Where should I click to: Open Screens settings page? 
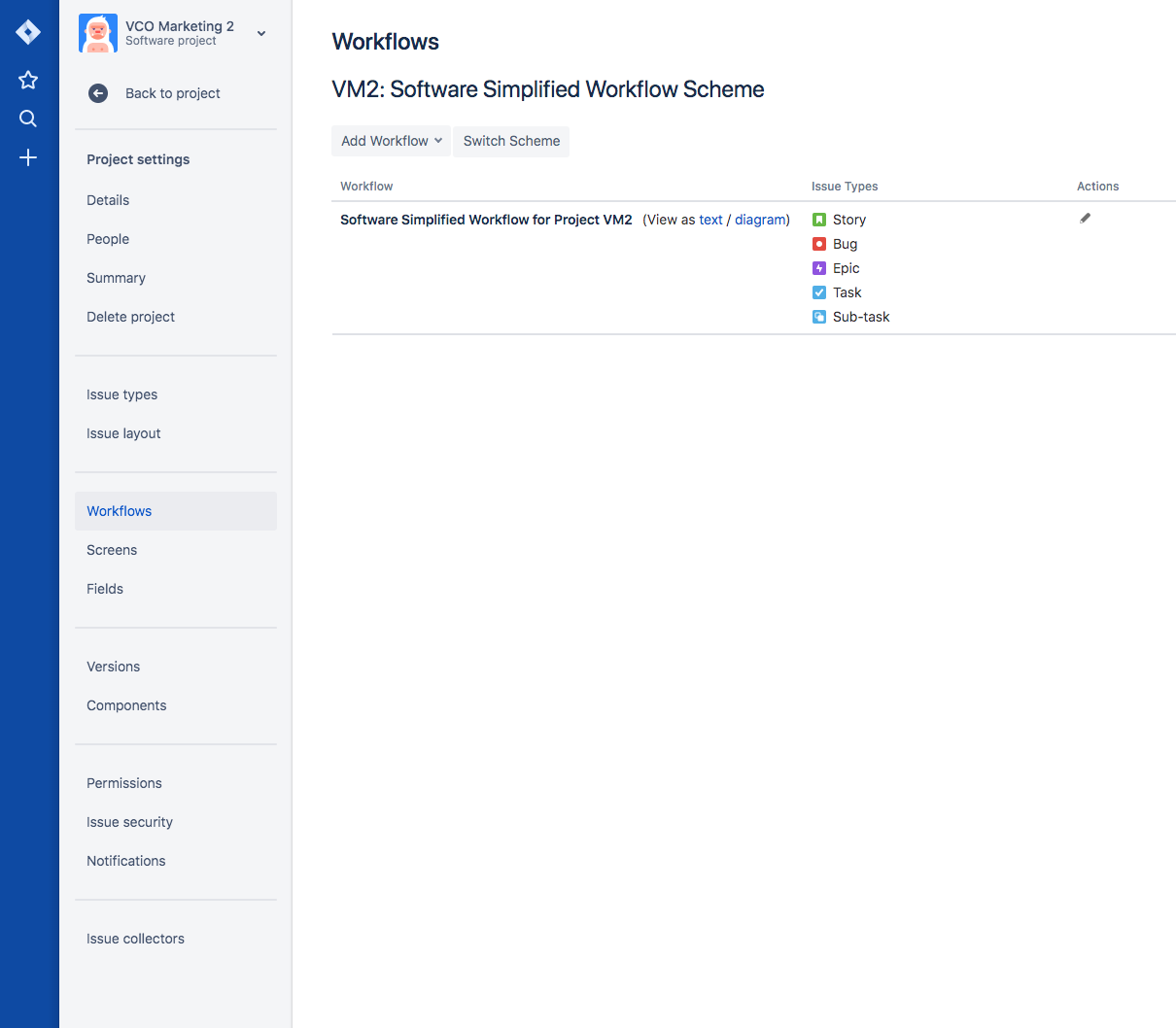point(112,550)
